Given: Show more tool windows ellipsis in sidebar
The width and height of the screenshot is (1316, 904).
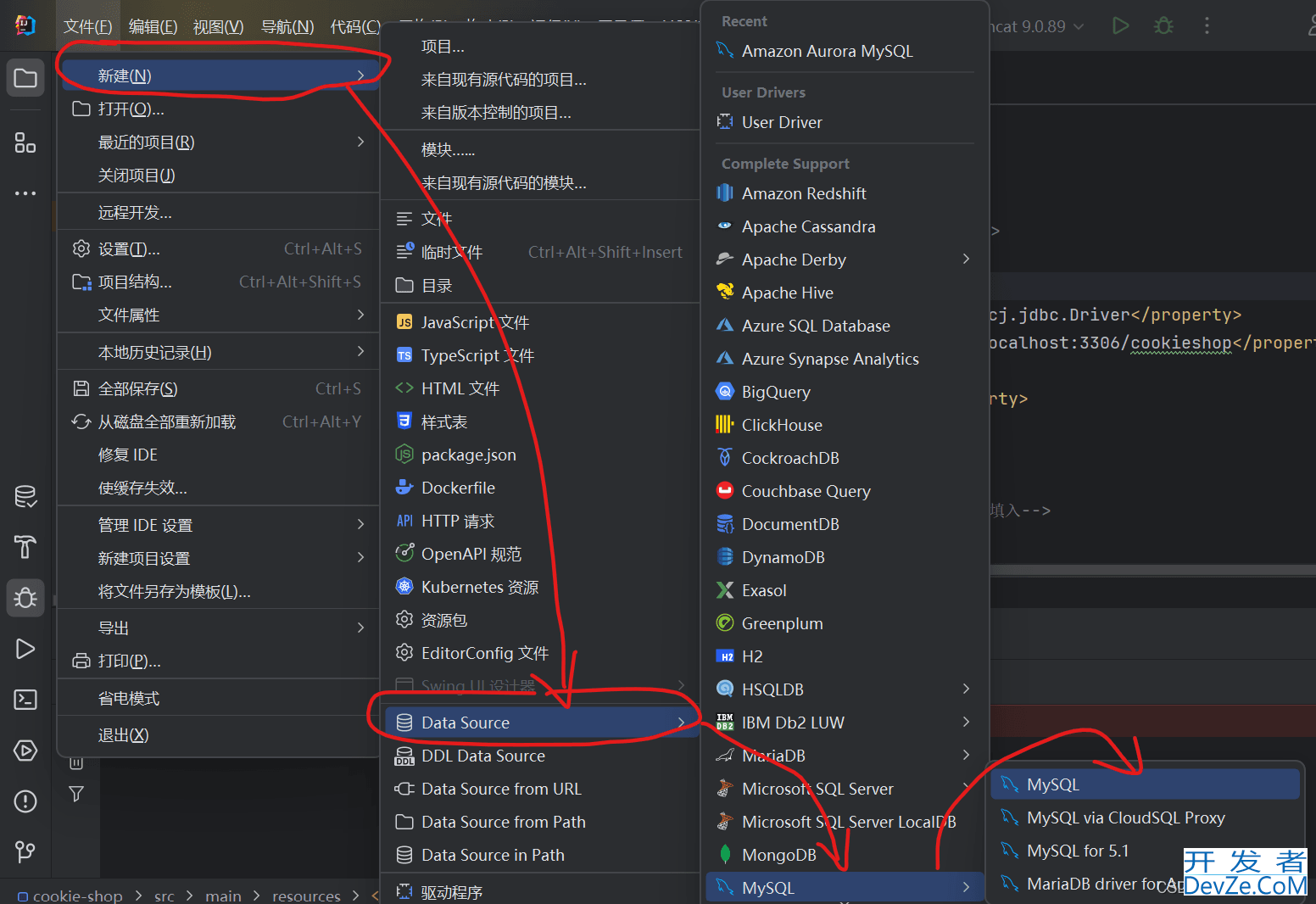Looking at the screenshot, I should tap(25, 193).
